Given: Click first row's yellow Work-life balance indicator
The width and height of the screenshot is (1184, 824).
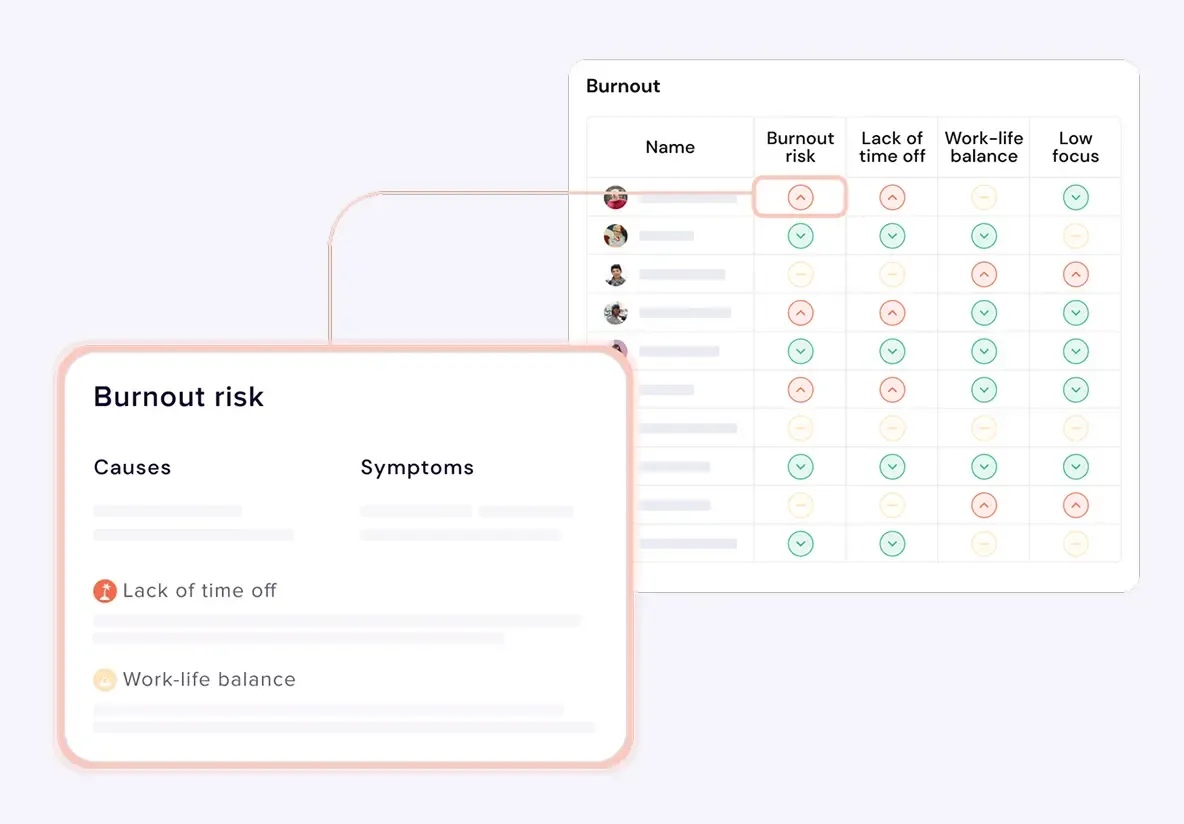Looking at the screenshot, I should click(984, 198).
